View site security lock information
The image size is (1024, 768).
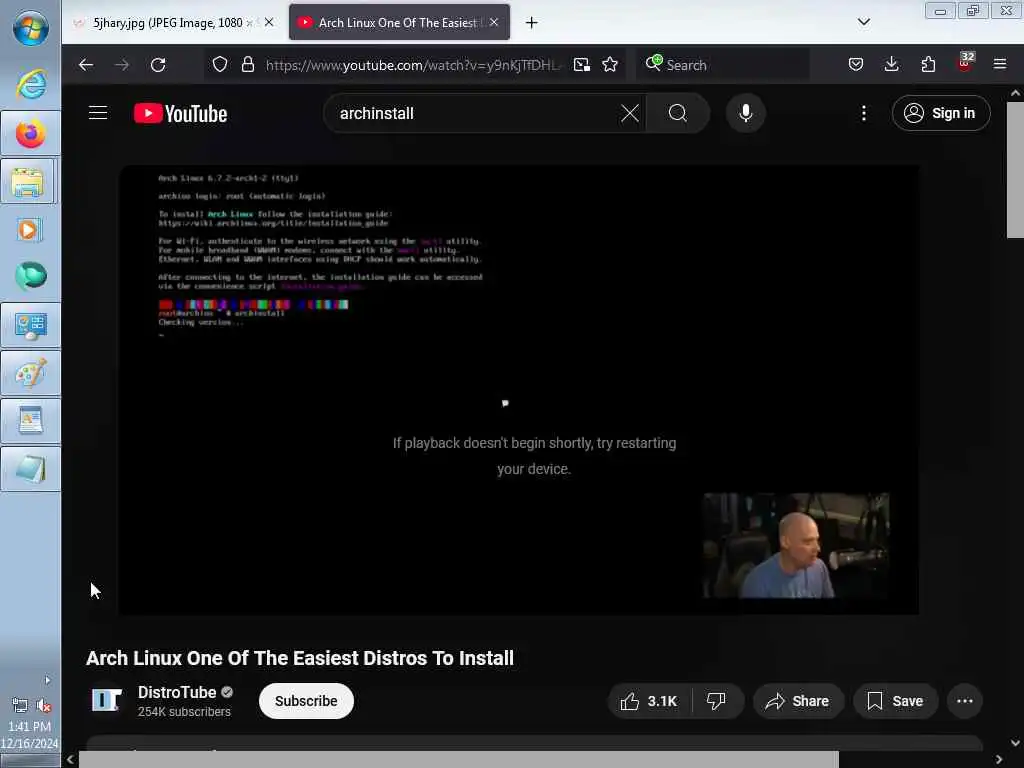point(248,65)
